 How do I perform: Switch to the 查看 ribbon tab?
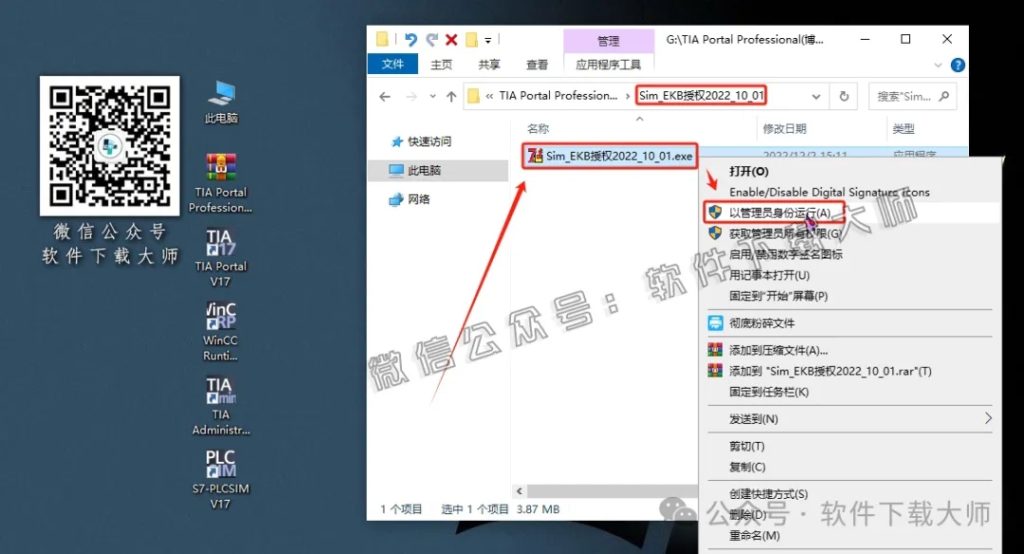click(537, 65)
